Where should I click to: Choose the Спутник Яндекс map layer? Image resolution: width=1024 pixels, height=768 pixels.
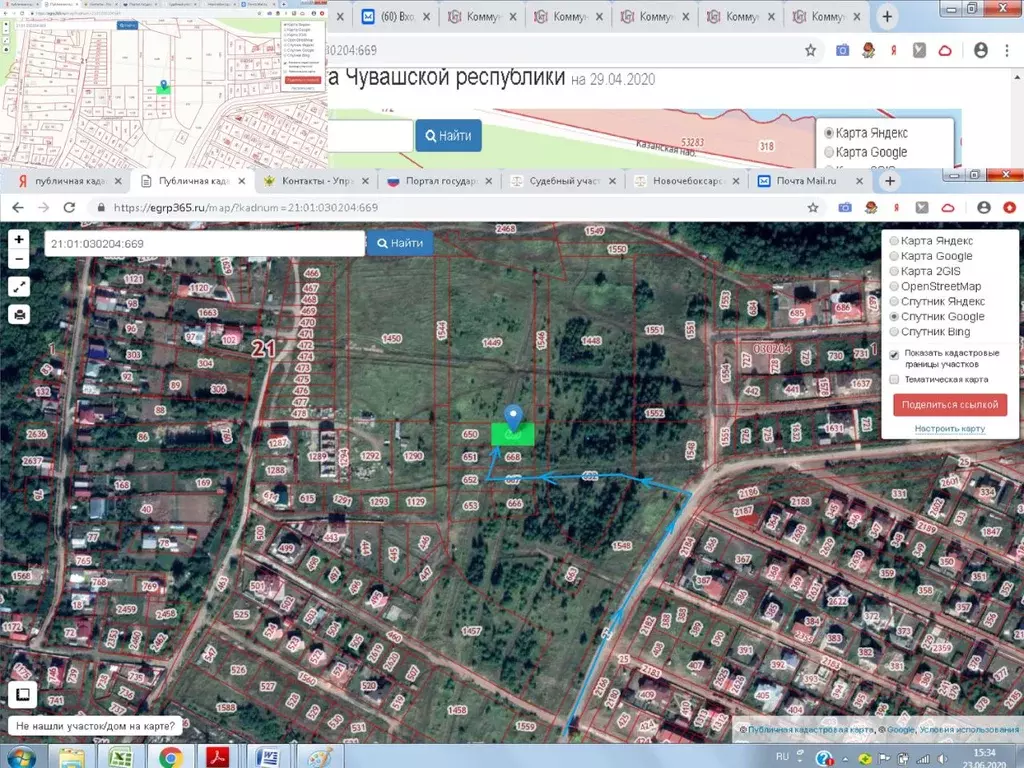point(894,301)
